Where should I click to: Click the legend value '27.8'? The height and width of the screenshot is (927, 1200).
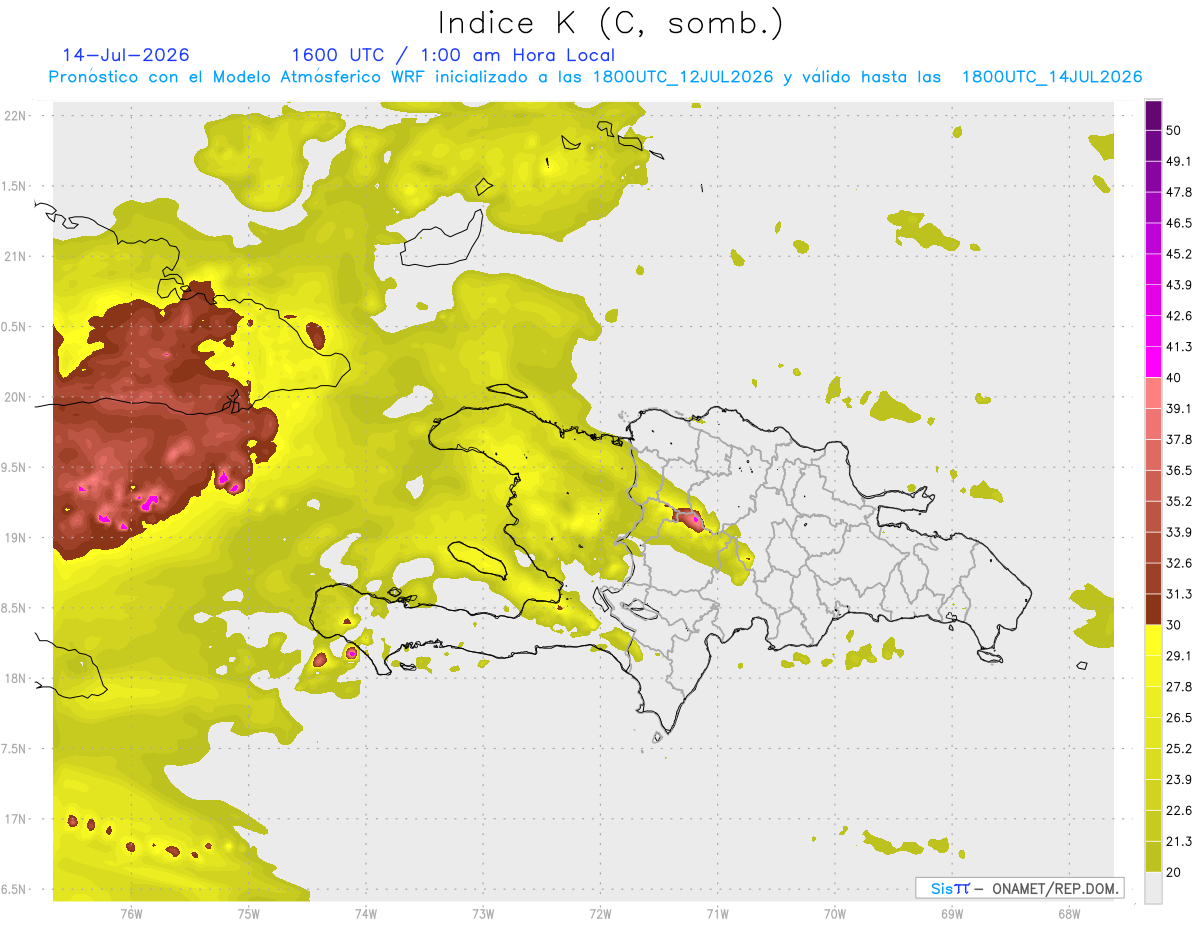click(x=1179, y=687)
